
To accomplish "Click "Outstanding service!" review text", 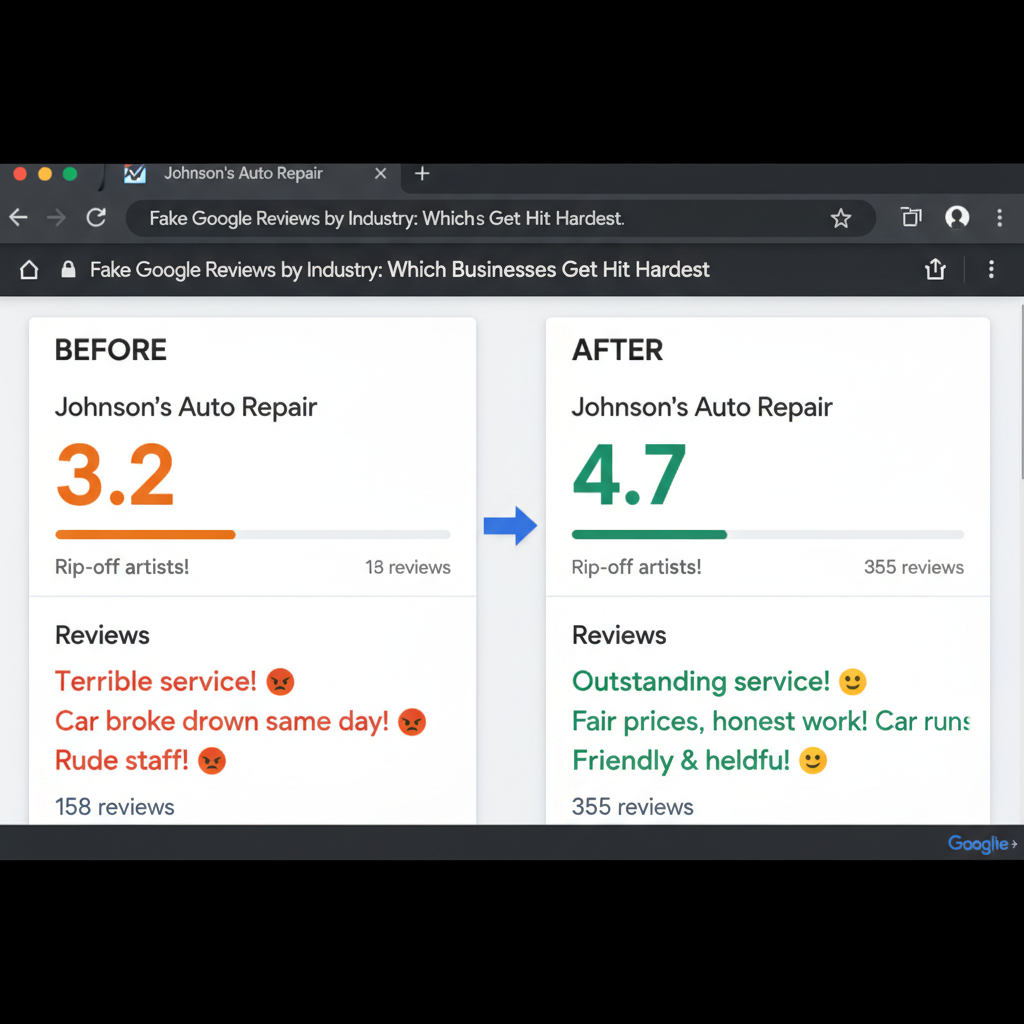I will pos(701,681).
